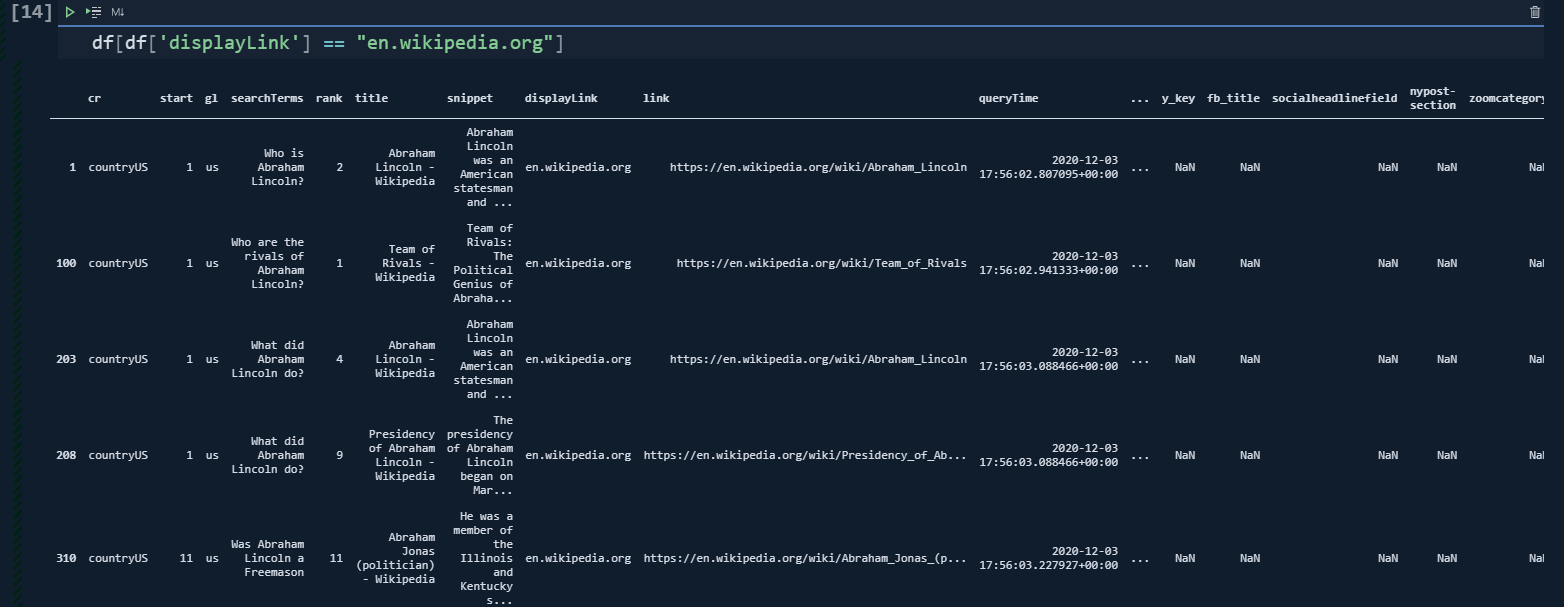Click the 'nypost-section' column header

tap(1433, 98)
